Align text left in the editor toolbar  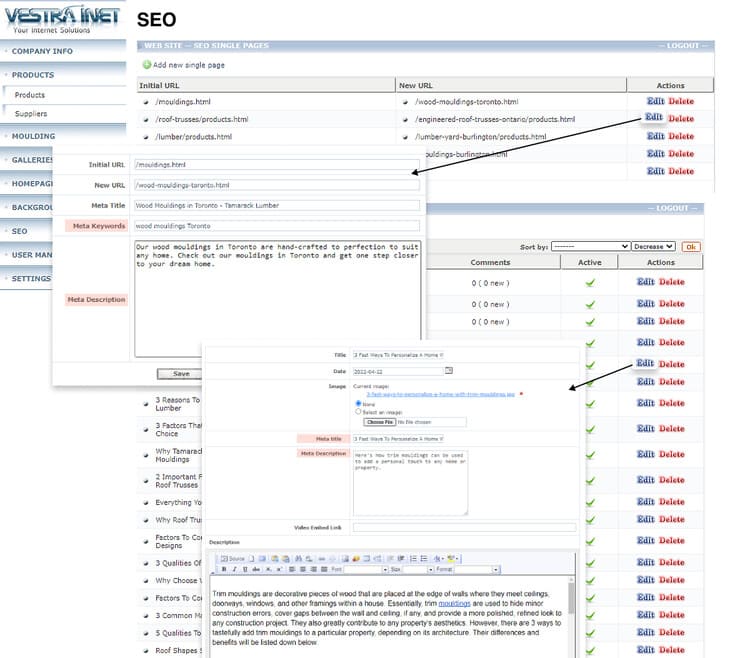pyautogui.click(x=291, y=569)
